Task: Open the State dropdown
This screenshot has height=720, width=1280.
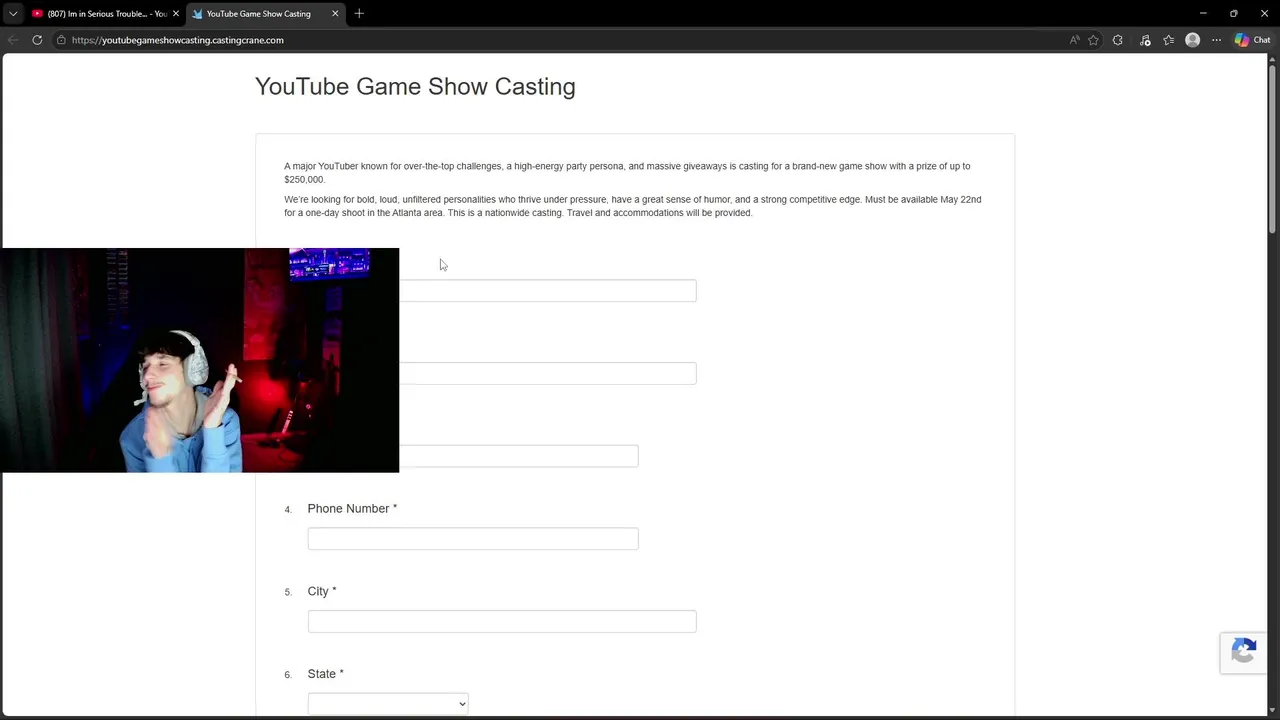Action: pyautogui.click(x=388, y=704)
